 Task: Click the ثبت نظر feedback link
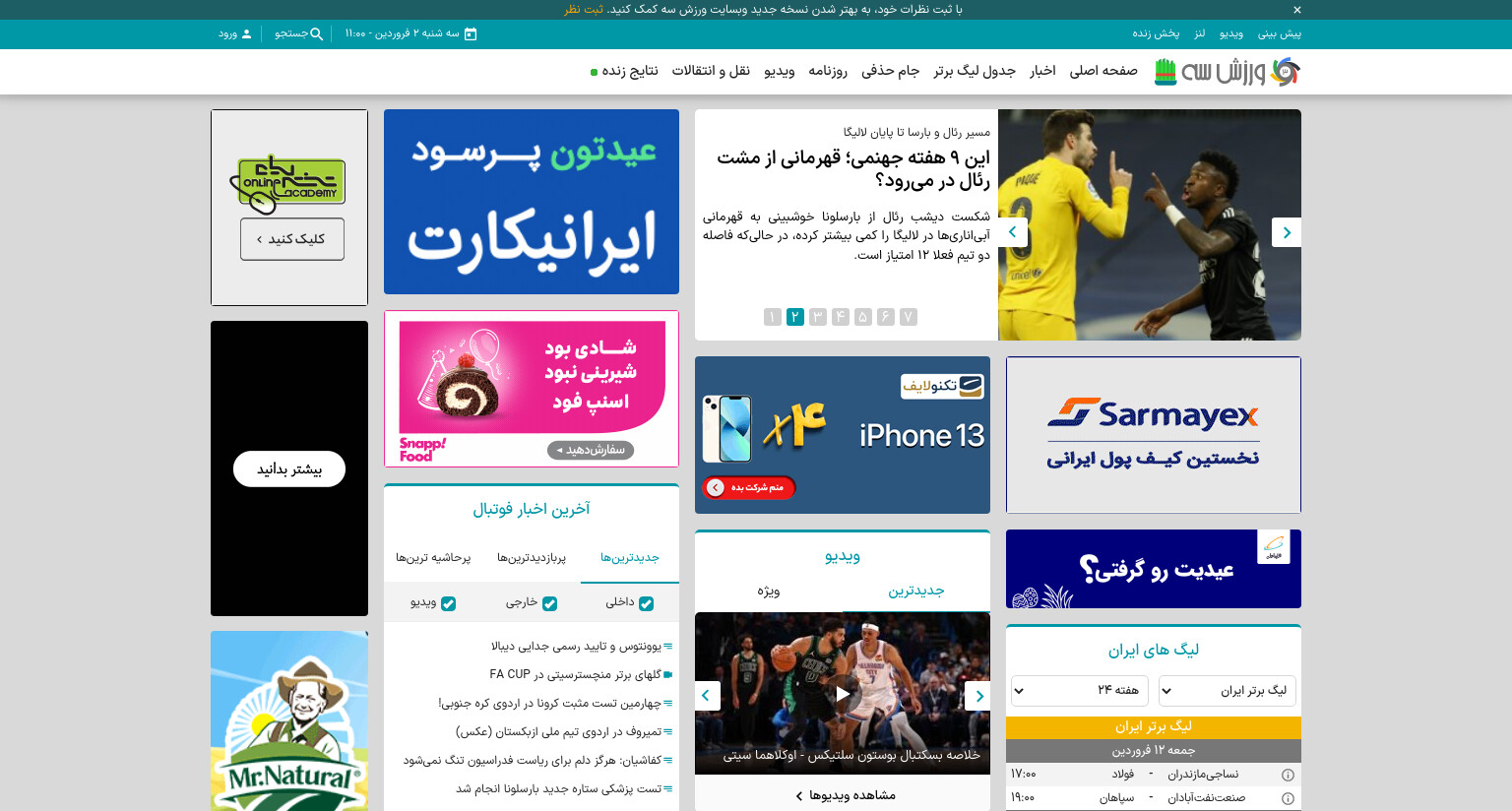(x=584, y=10)
